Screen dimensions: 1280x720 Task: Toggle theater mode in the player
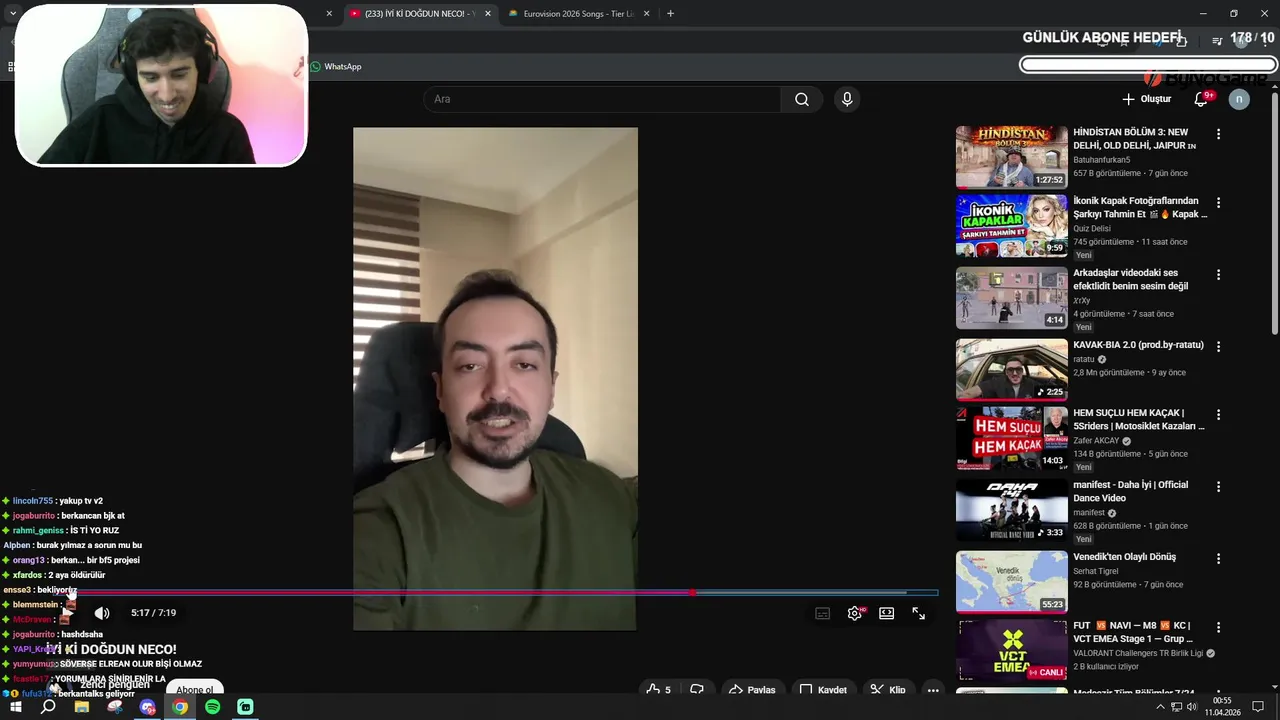(886, 613)
